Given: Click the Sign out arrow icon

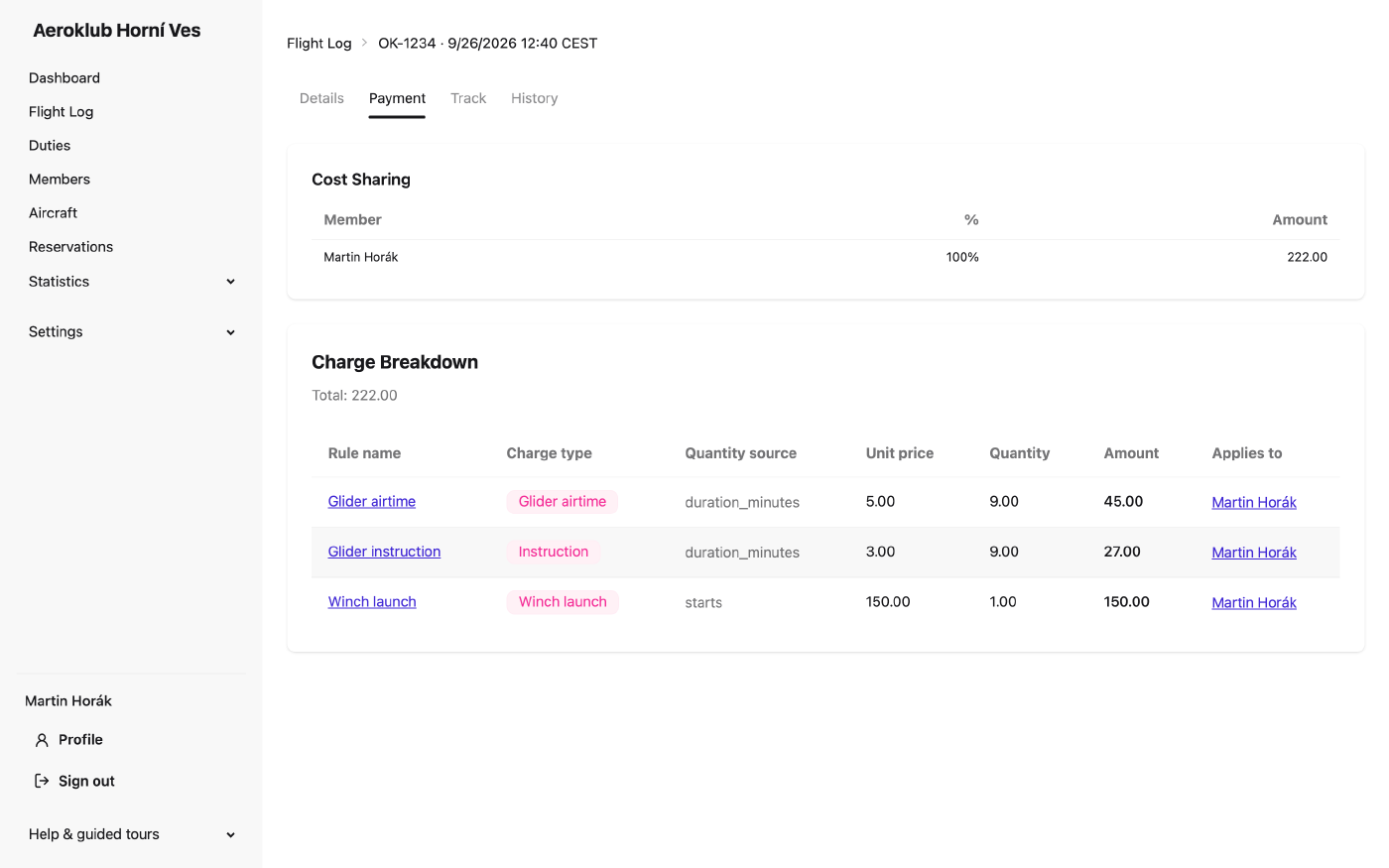Looking at the screenshot, I should coord(42,782).
